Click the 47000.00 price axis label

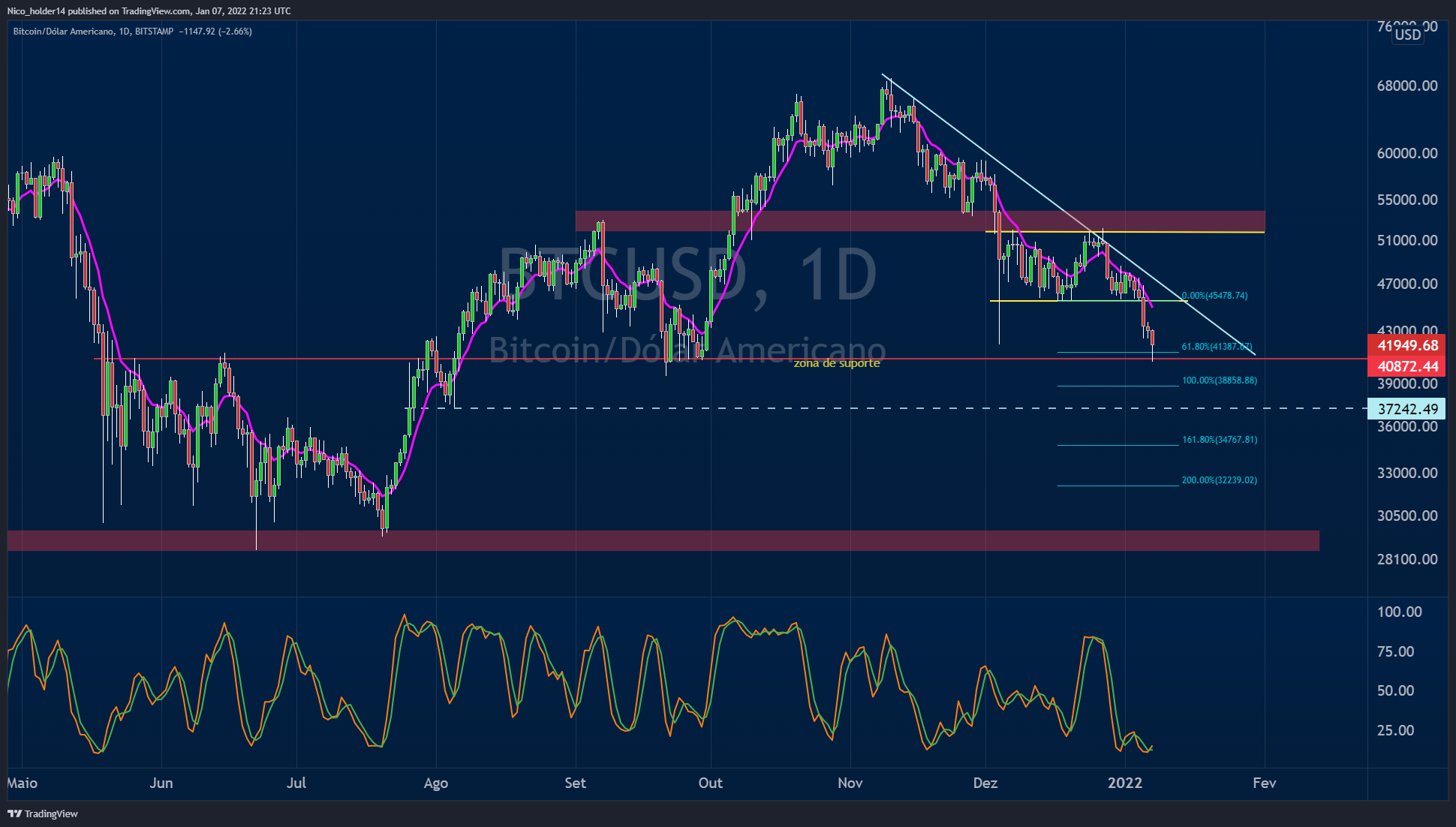[1407, 284]
